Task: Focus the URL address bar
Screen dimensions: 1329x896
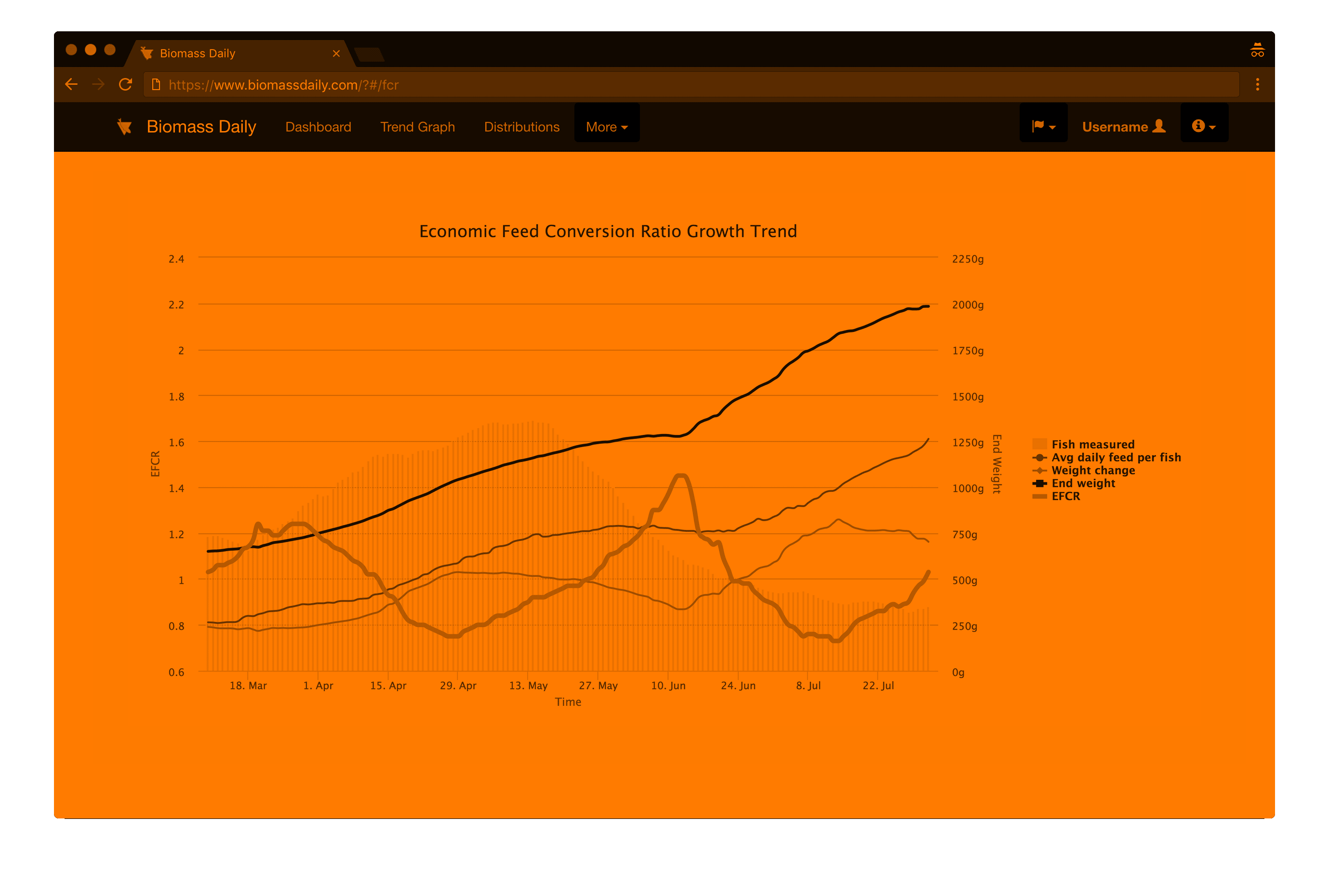Action: (x=691, y=85)
